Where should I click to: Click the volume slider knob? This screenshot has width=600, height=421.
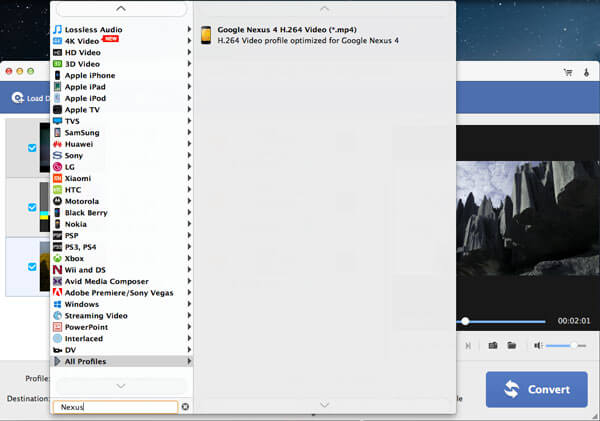(x=573, y=346)
